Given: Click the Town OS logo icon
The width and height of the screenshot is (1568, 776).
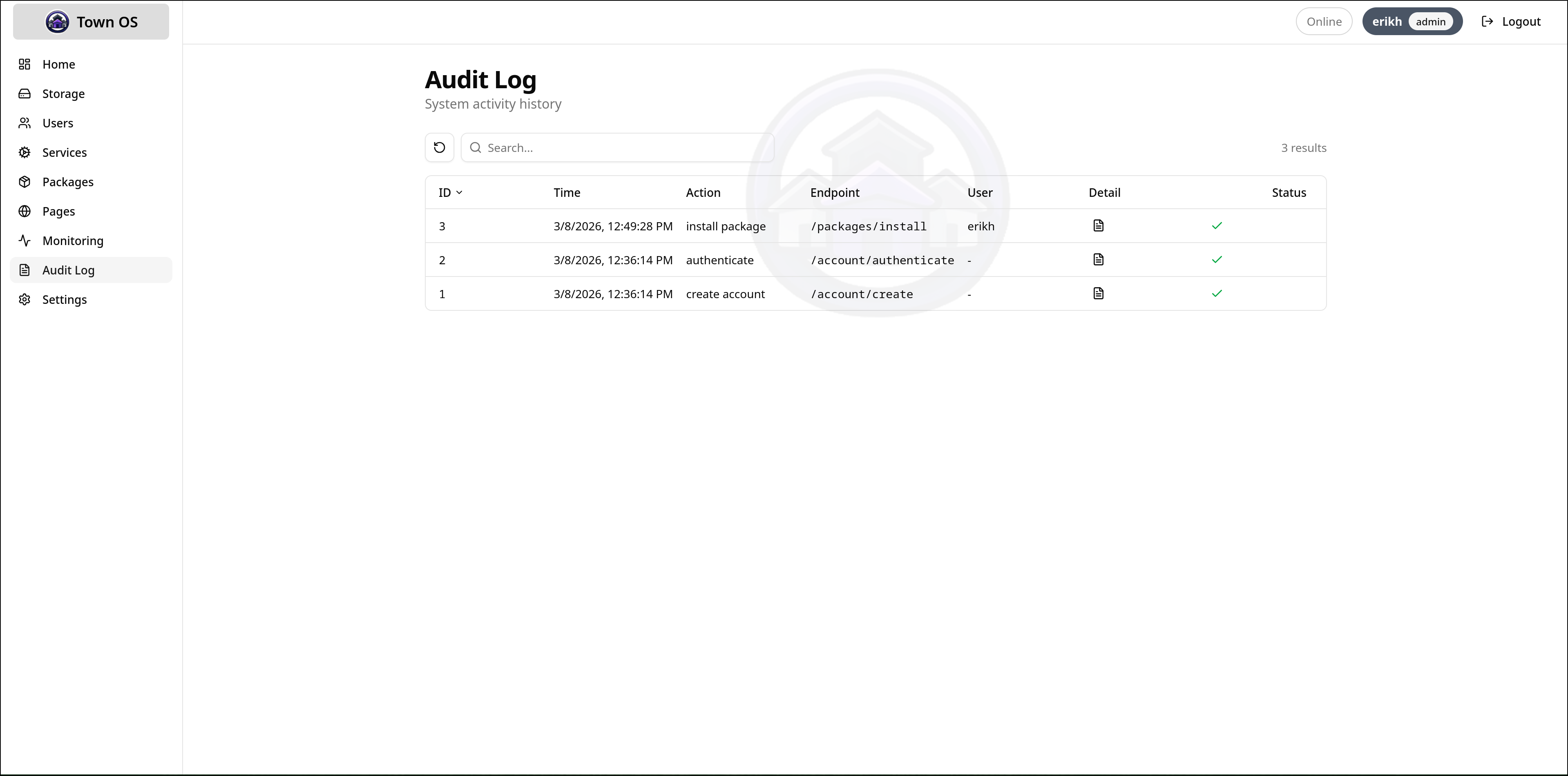Looking at the screenshot, I should click(x=57, y=21).
